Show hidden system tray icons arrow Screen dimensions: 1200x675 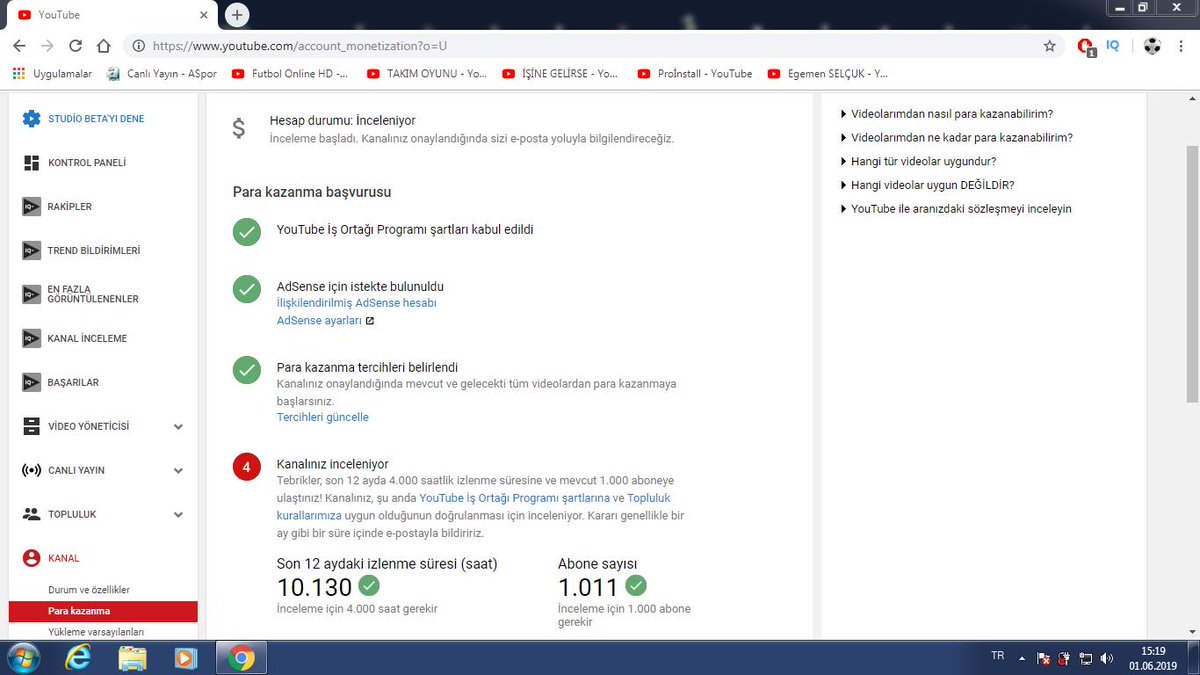pos(1021,658)
